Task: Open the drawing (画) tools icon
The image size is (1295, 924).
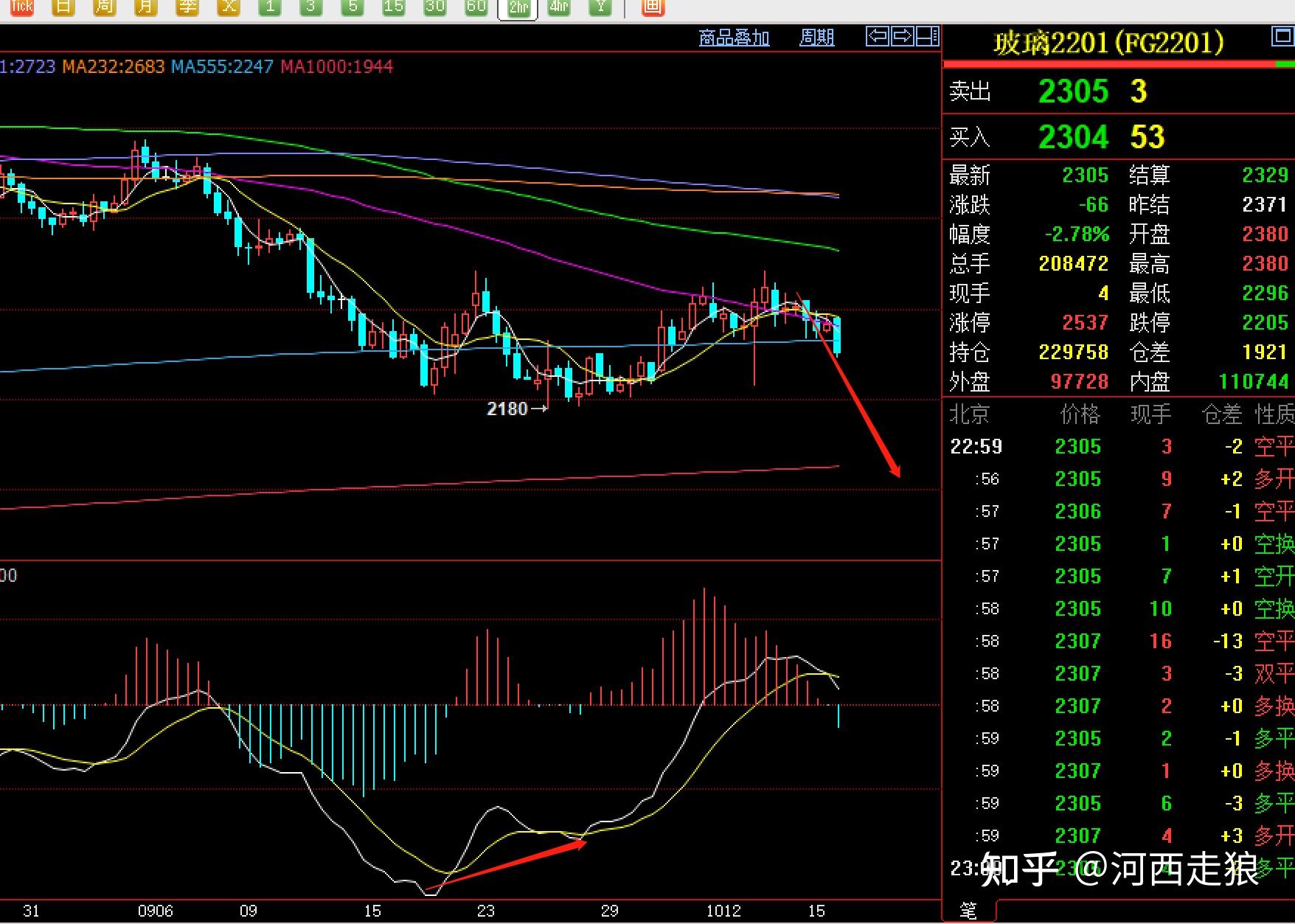Action: pos(652,7)
